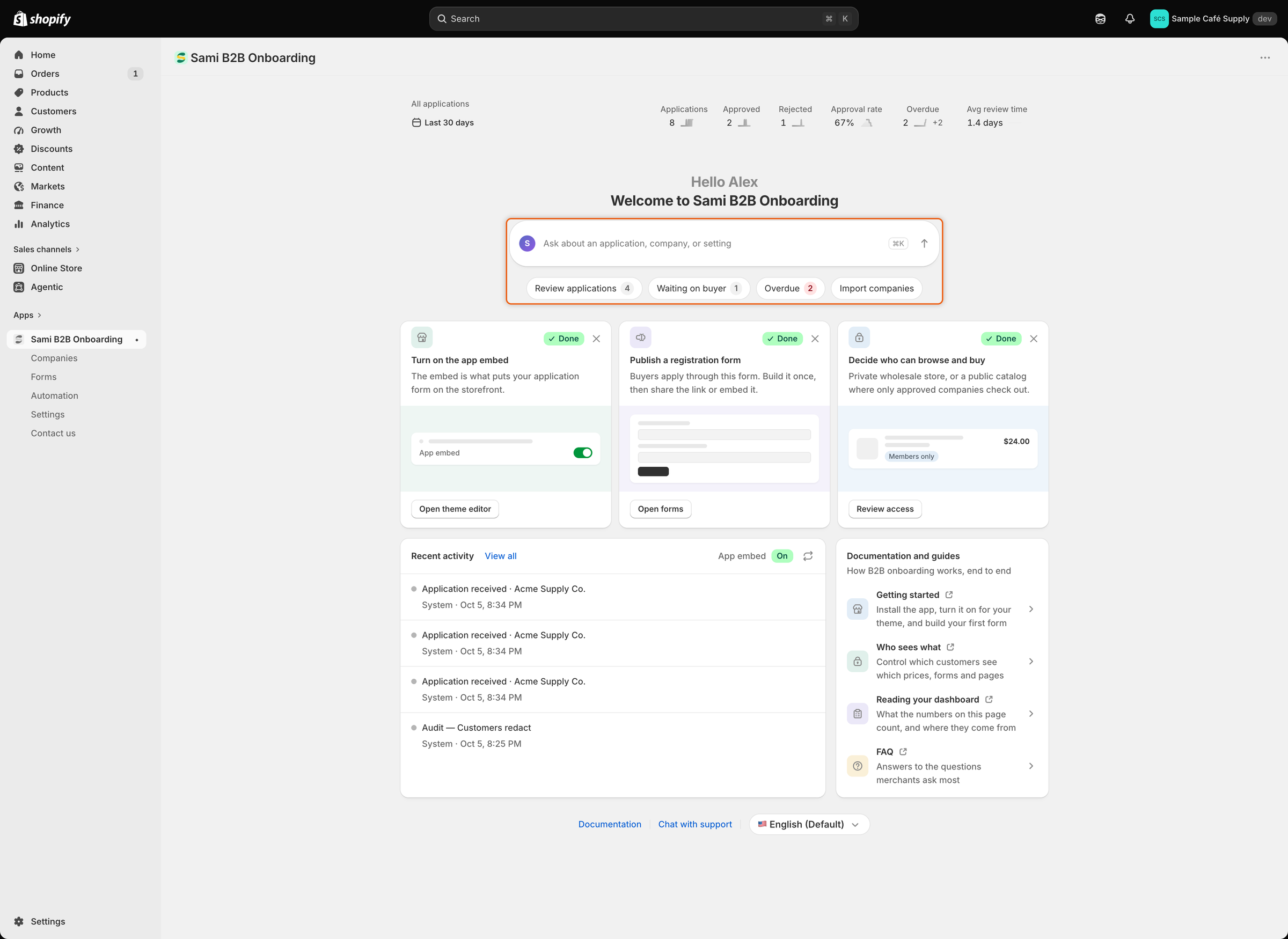This screenshot has height=939, width=1288.
Task: Click the Agentic channel icon
Action: coord(19,287)
